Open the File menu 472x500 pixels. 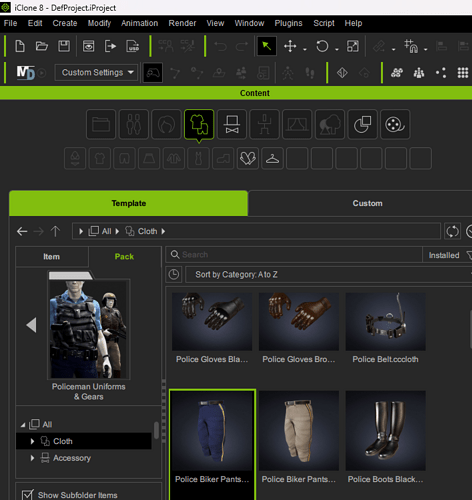(10, 23)
